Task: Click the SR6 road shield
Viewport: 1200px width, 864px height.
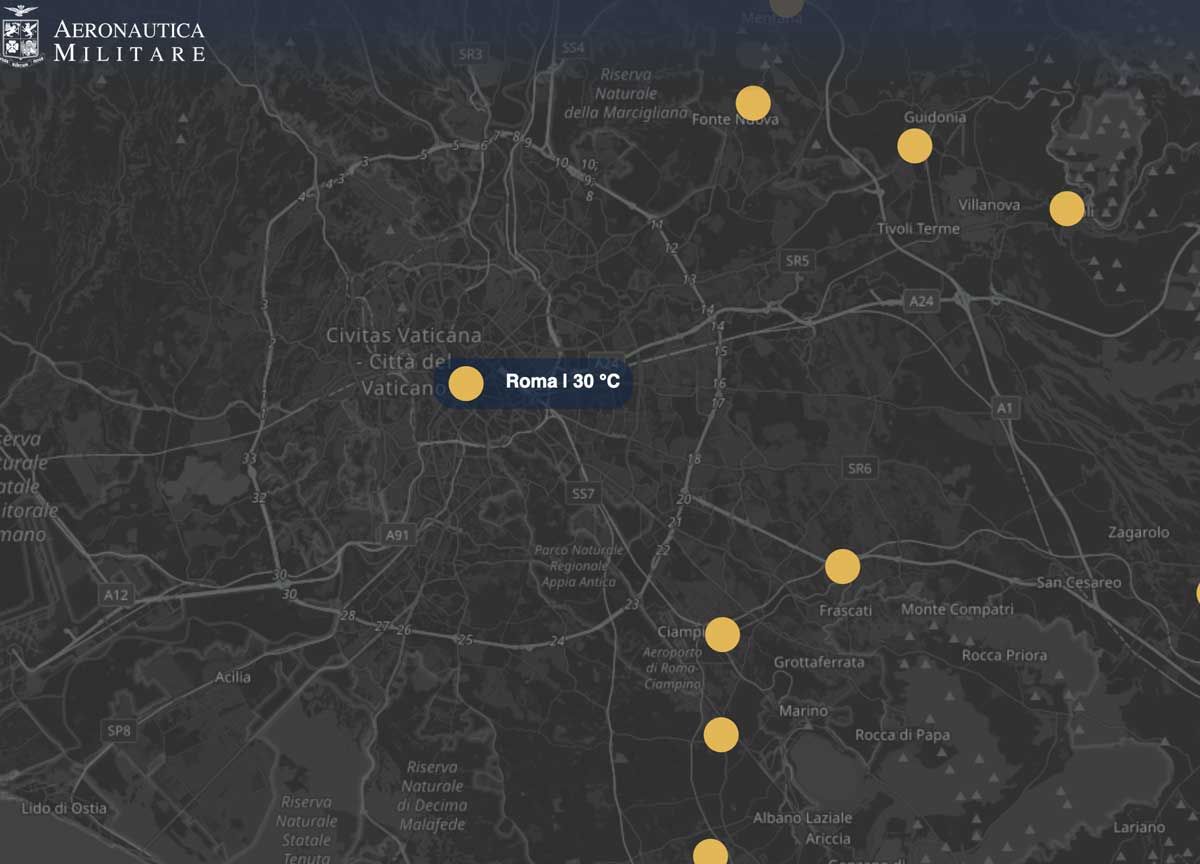Action: 859,468
